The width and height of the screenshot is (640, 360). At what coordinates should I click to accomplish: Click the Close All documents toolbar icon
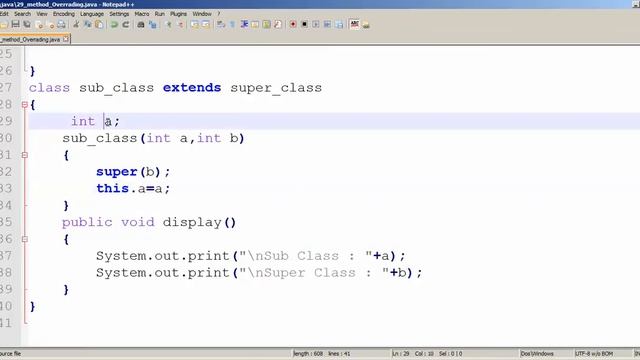tap(51, 24)
